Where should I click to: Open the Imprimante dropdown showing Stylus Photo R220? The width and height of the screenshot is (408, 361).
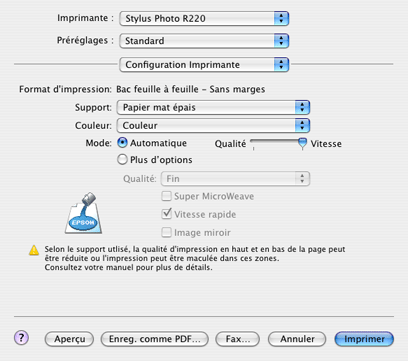(x=204, y=18)
